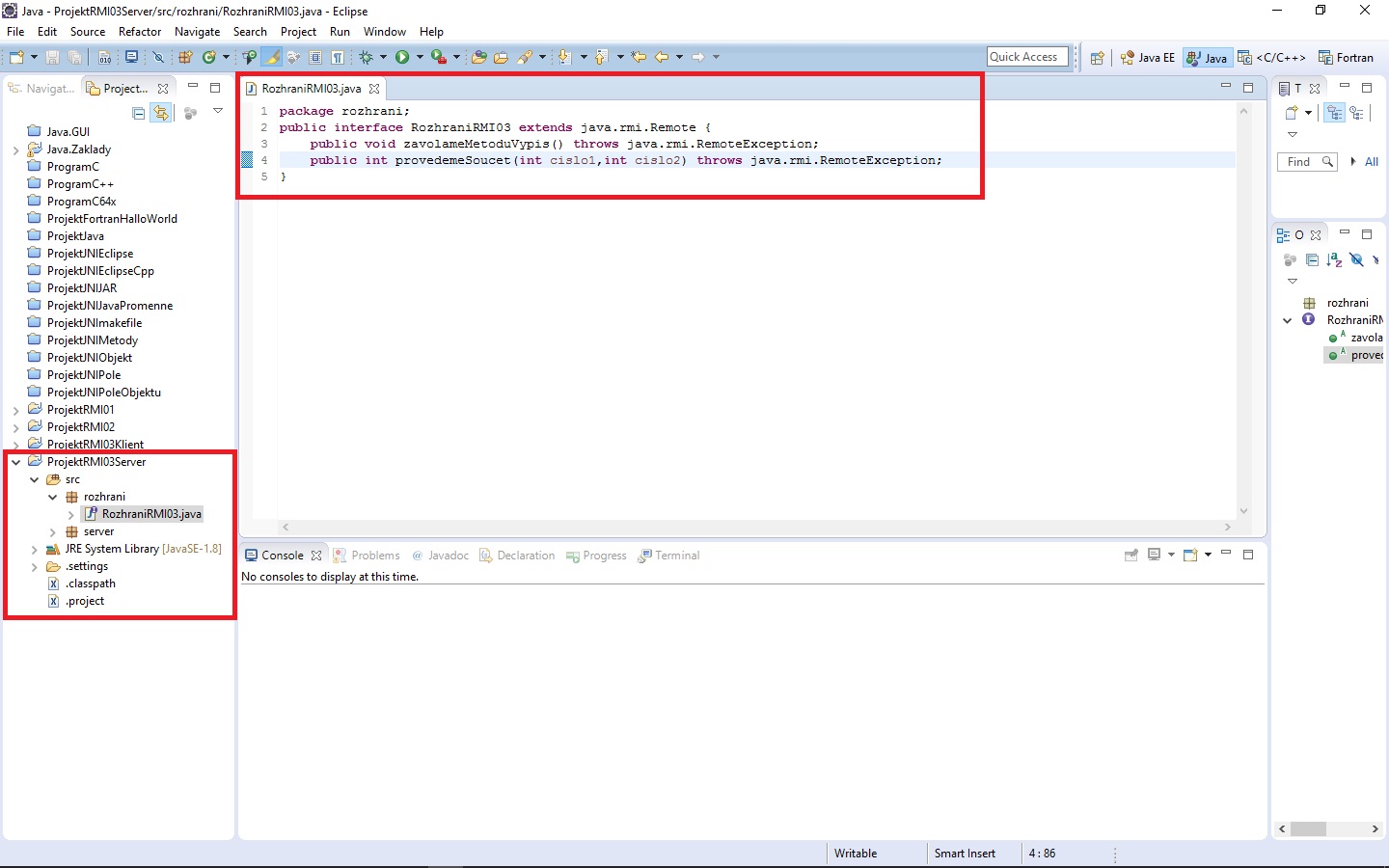The width and height of the screenshot is (1389, 868).
Task: Collapse all in Project Explorer
Action: (x=139, y=113)
